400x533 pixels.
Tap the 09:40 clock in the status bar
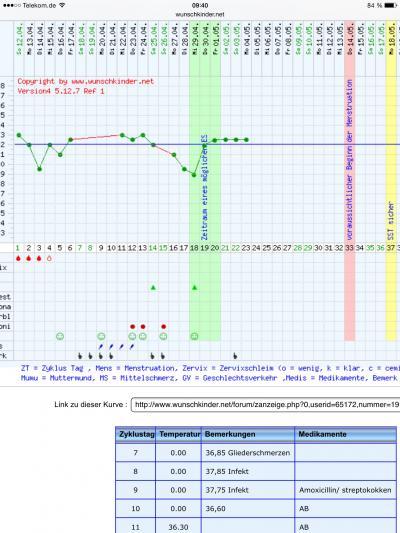pos(200,5)
